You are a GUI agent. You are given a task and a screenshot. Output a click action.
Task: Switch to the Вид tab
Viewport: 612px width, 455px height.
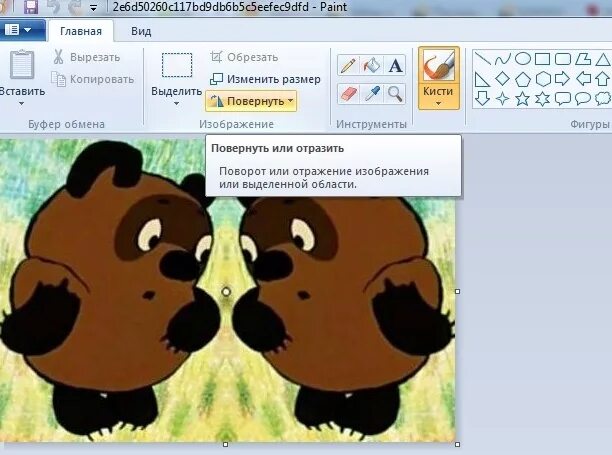coord(141,31)
